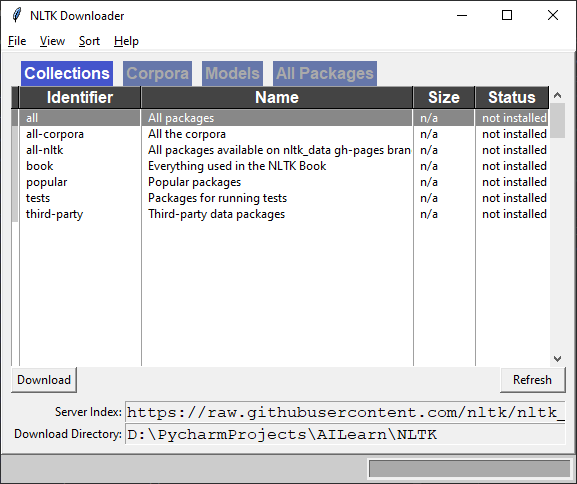
Task: Click the Server Index URL field
Action: (345, 412)
